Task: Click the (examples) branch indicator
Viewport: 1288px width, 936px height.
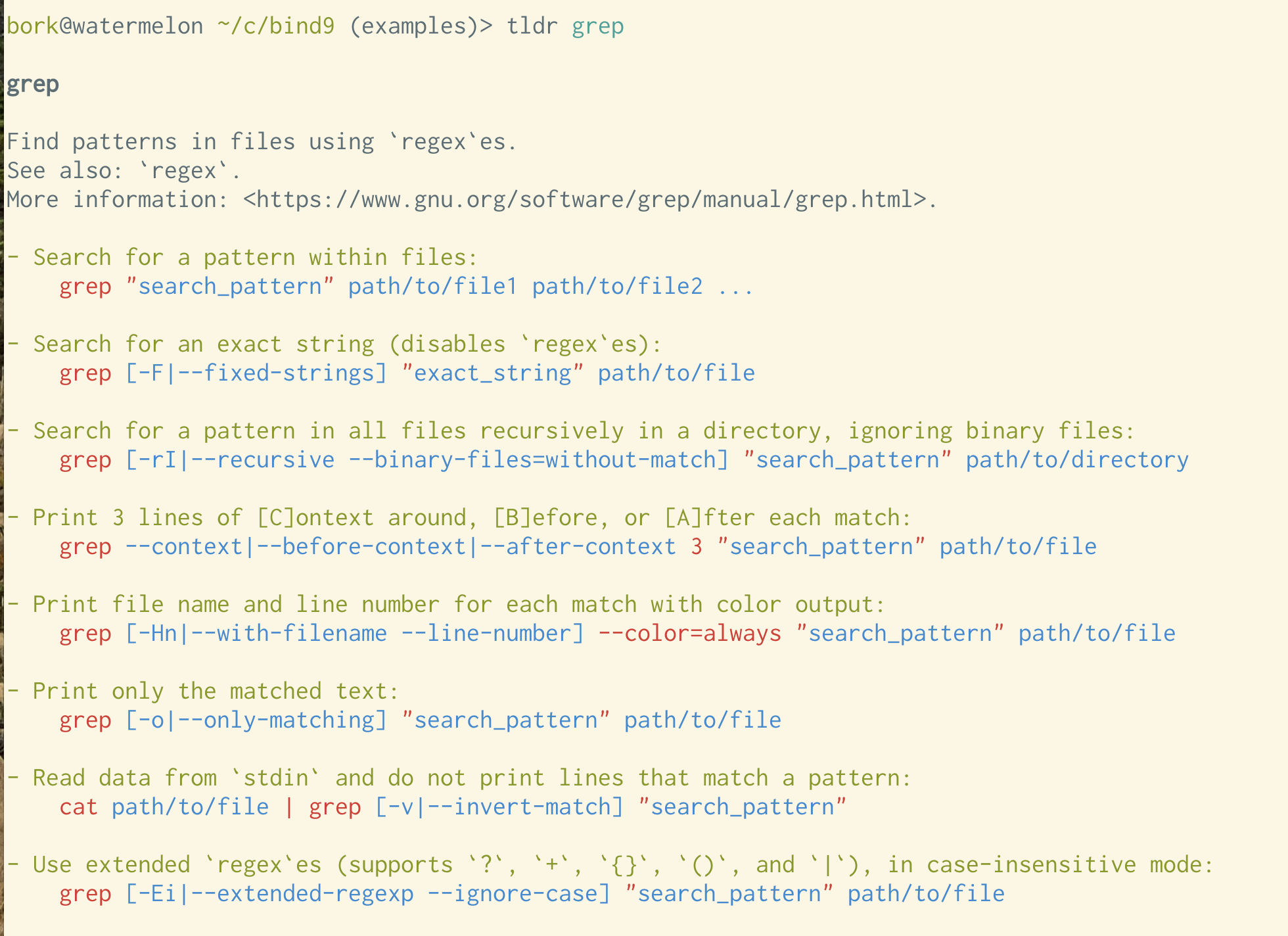Action: [x=415, y=26]
